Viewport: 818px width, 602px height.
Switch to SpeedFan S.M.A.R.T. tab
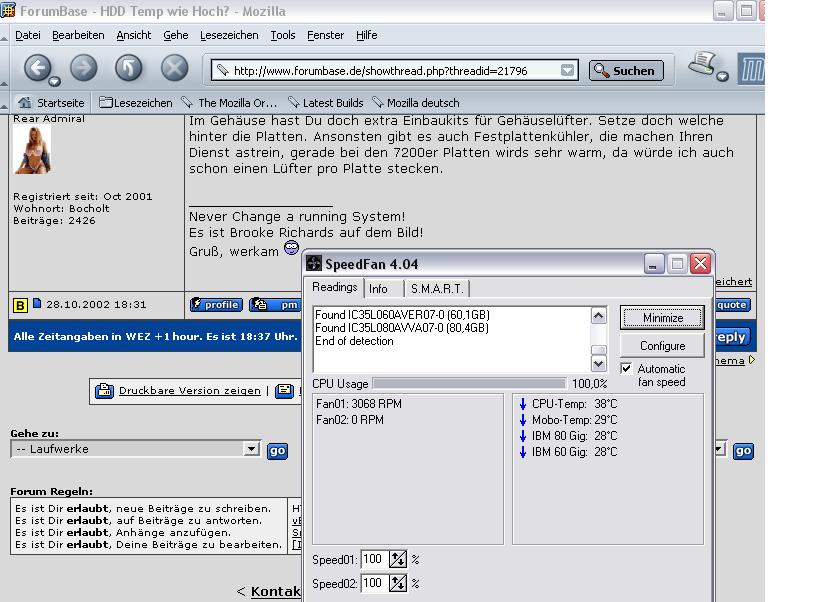point(437,288)
